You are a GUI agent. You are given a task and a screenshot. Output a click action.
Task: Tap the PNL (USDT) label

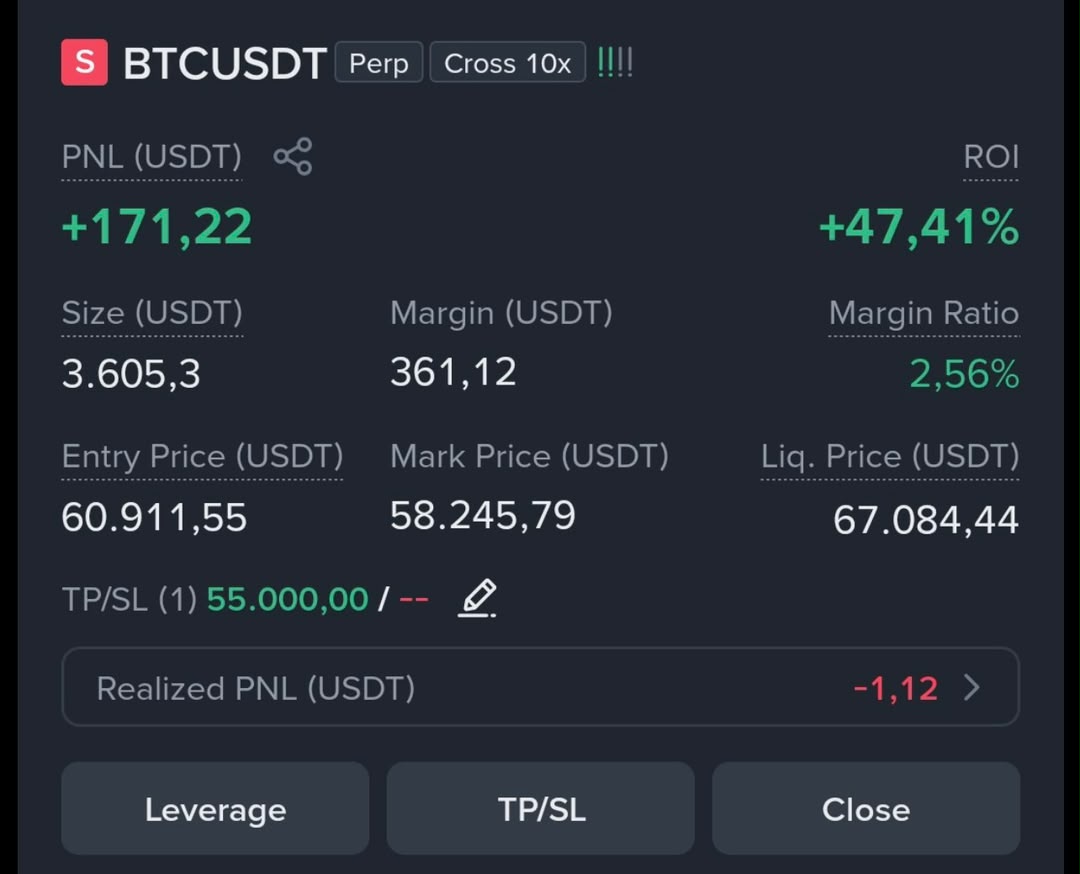[x=152, y=157]
